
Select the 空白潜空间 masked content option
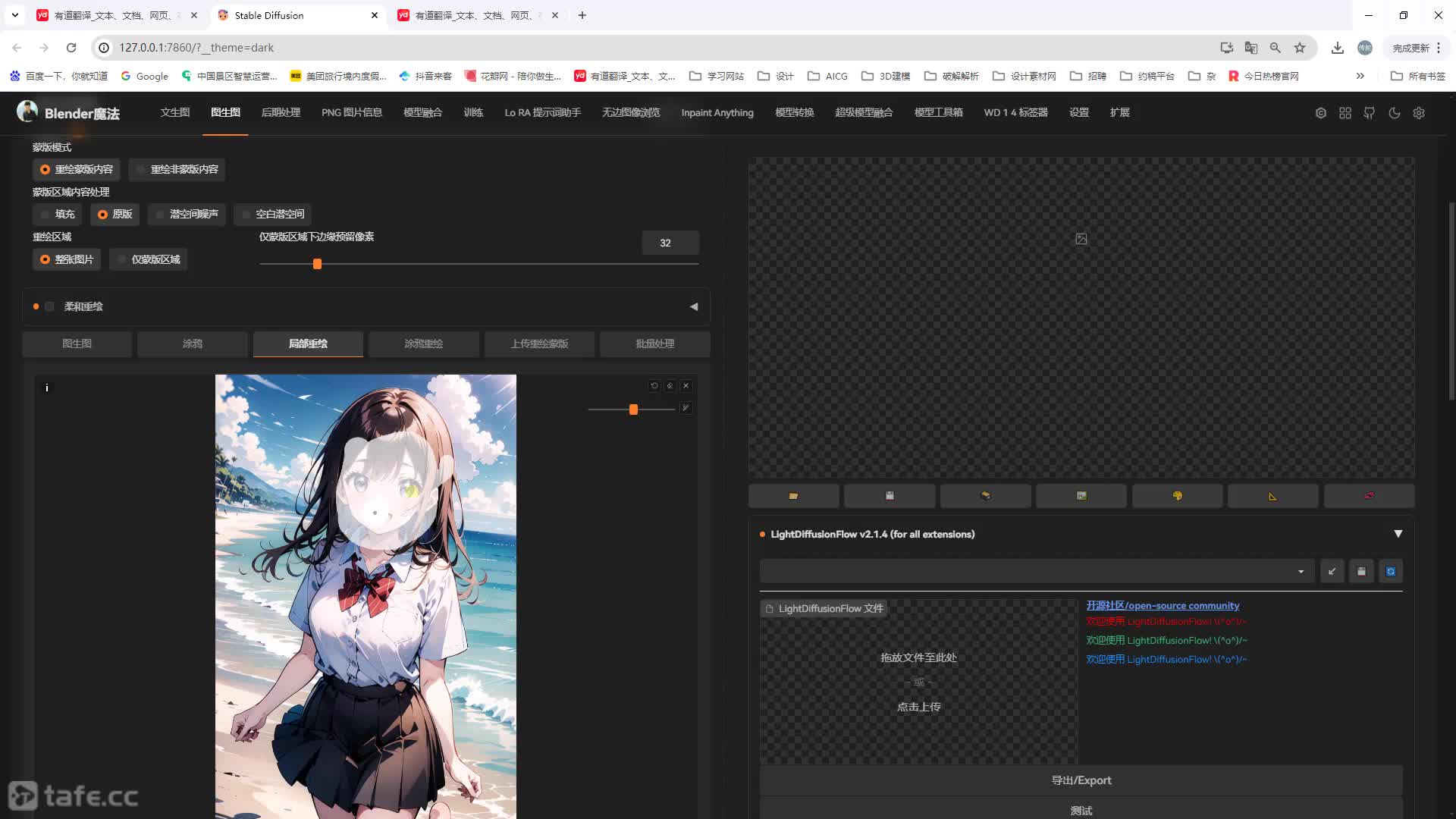pyautogui.click(x=273, y=214)
